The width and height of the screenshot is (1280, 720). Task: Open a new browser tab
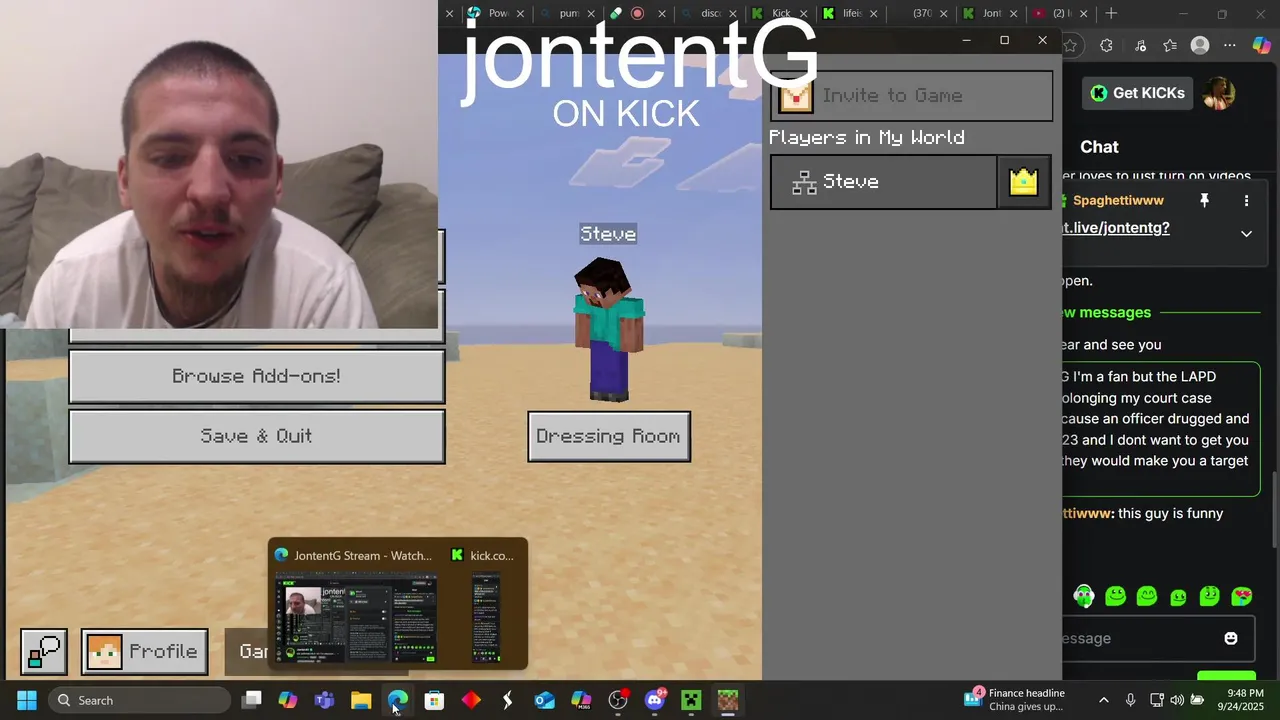coord(1111,13)
